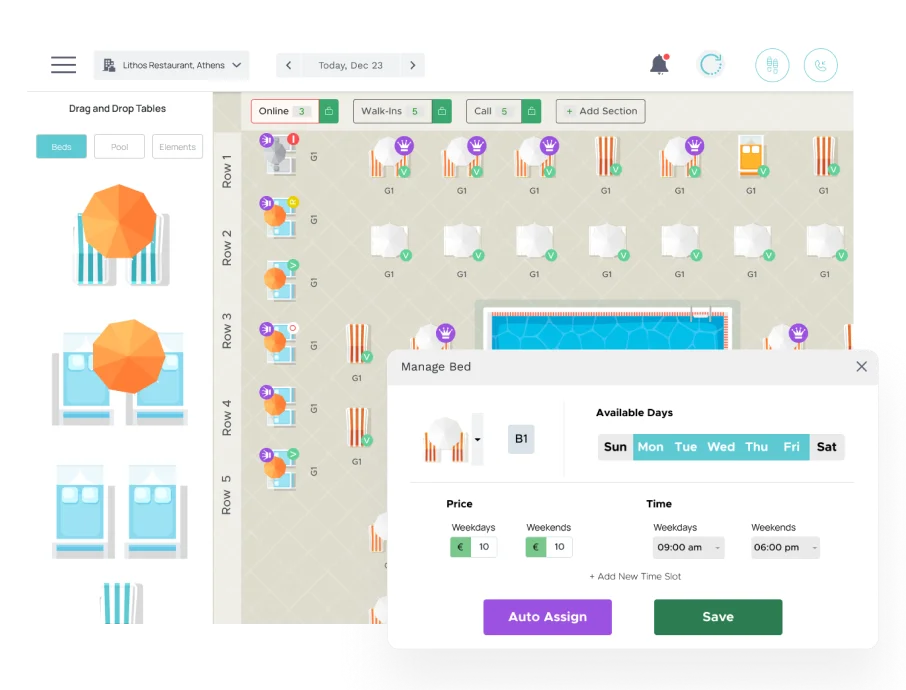Image resolution: width=906 pixels, height=690 pixels.
Task: Click the refresh icon
Action: [711, 65]
